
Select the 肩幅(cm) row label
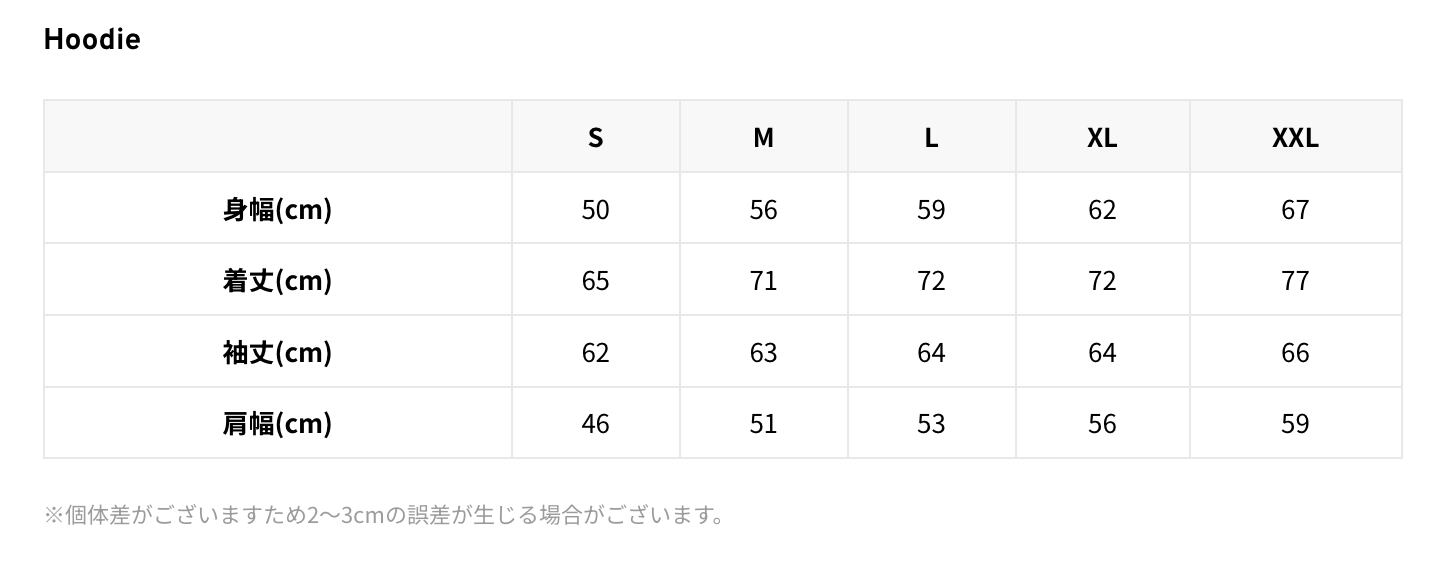point(277,423)
